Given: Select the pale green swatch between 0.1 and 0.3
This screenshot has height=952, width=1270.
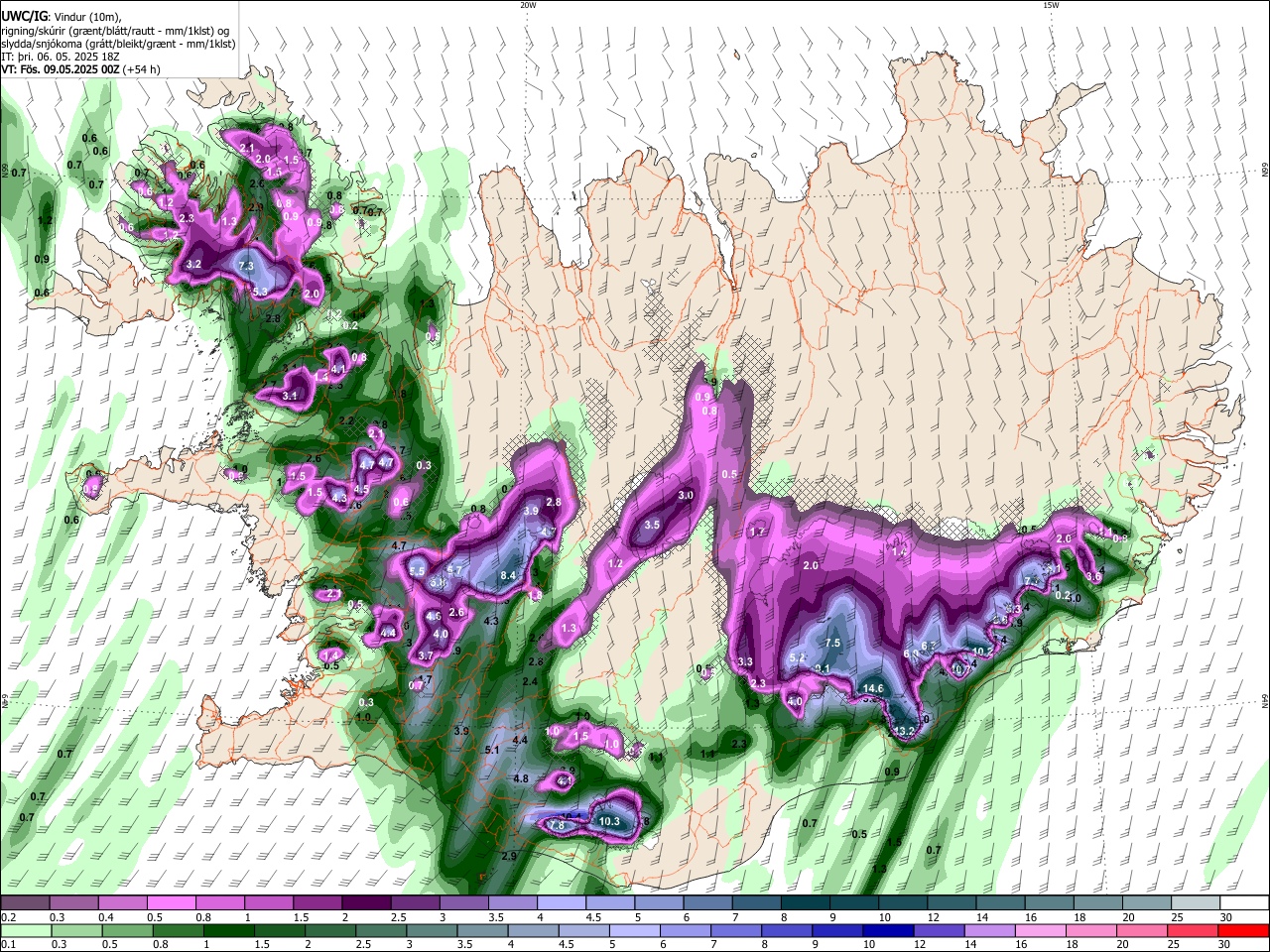Looking at the screenshot, I should (x=25, y=930).
